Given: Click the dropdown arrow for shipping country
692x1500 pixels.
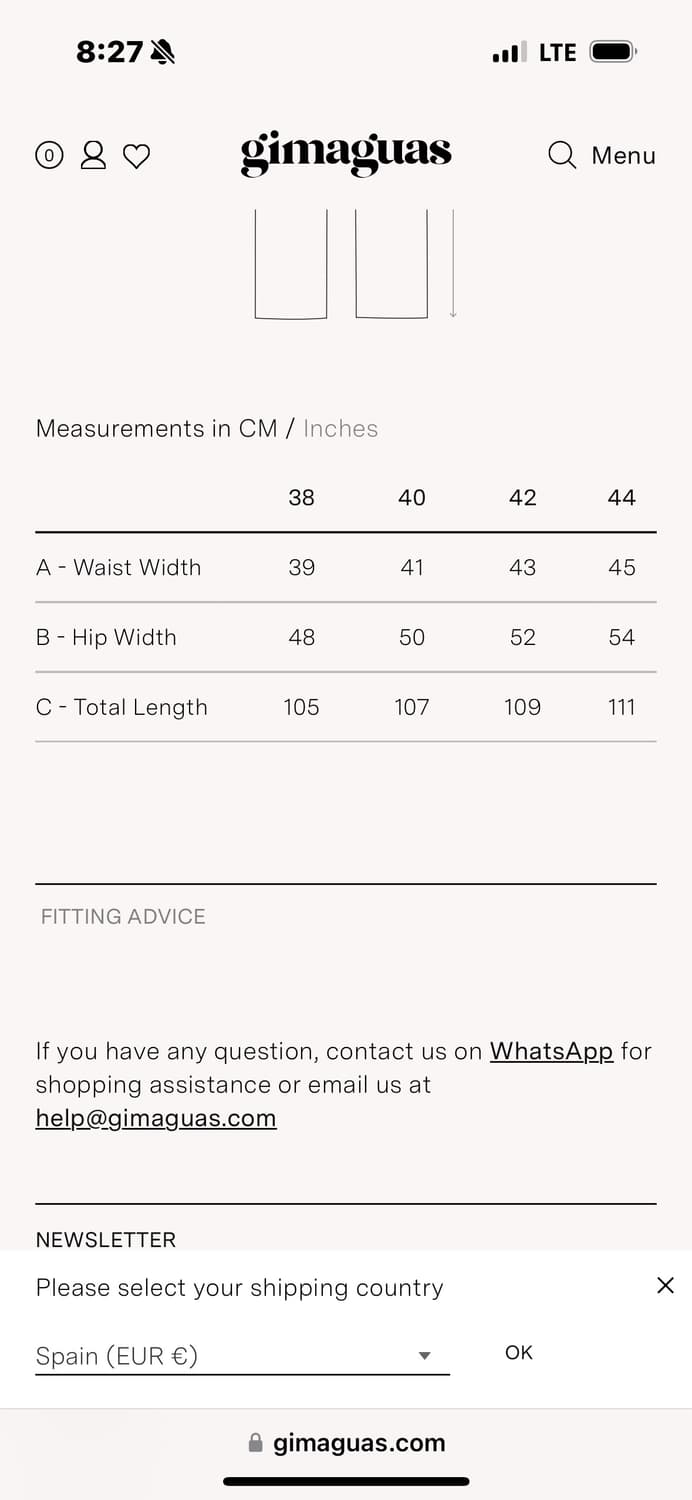Looking at the screenshot, I should 424,1356.
